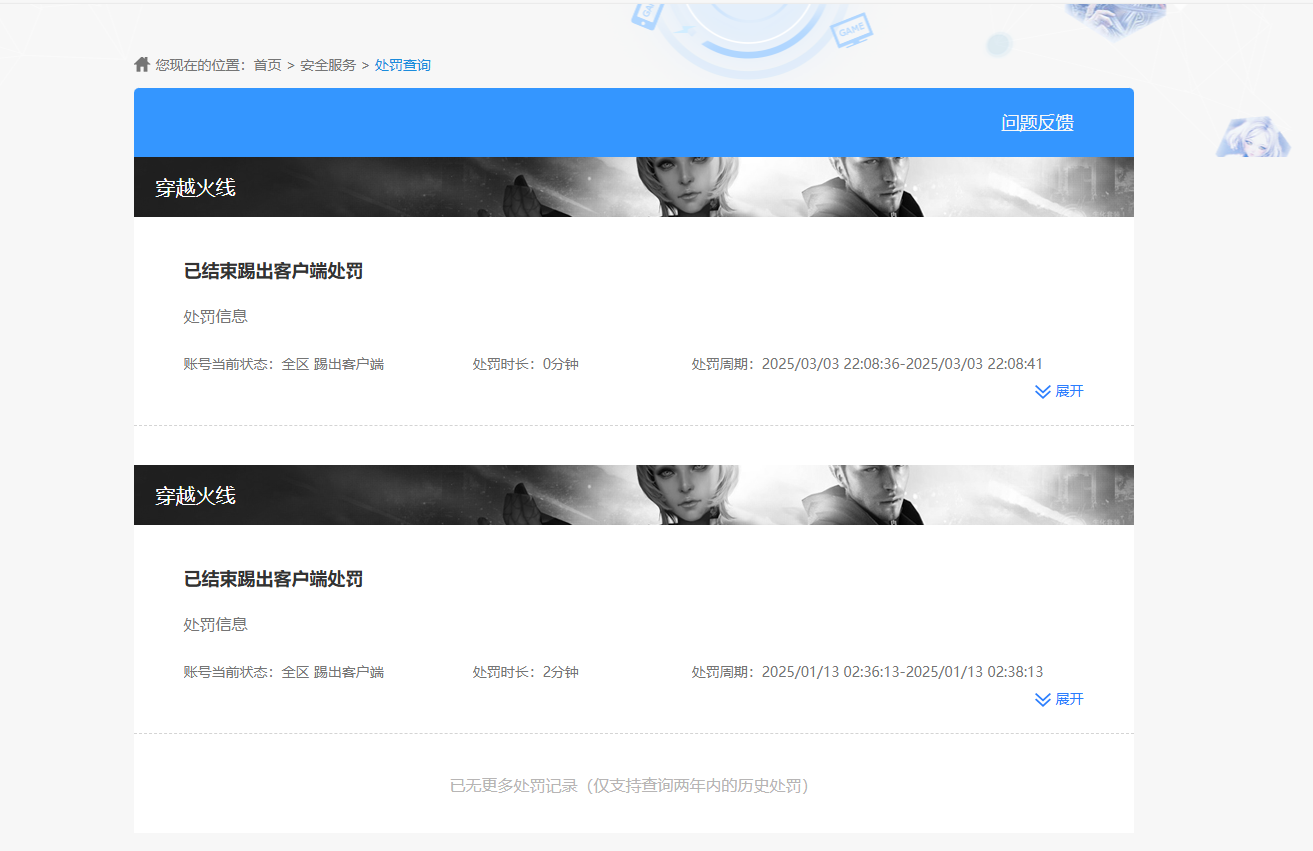The image size is (1313, 851).
Task: Open 安全服务 breadcrumb link
Action: [328, 65]
